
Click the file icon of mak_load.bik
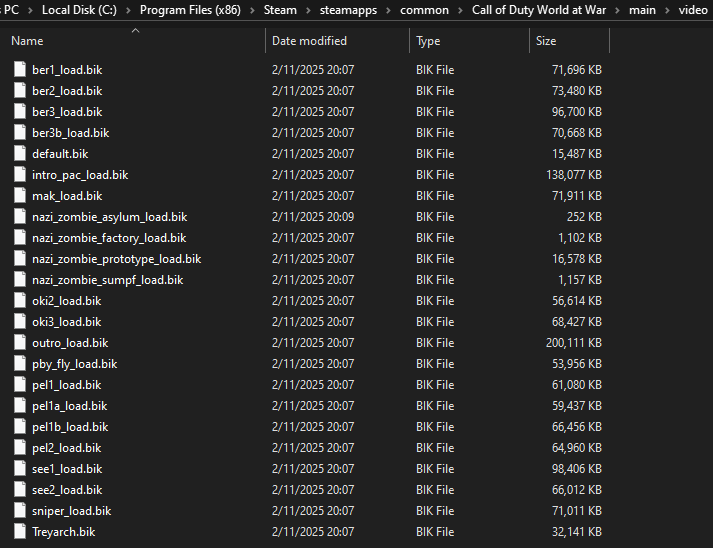tap(20, 195)
